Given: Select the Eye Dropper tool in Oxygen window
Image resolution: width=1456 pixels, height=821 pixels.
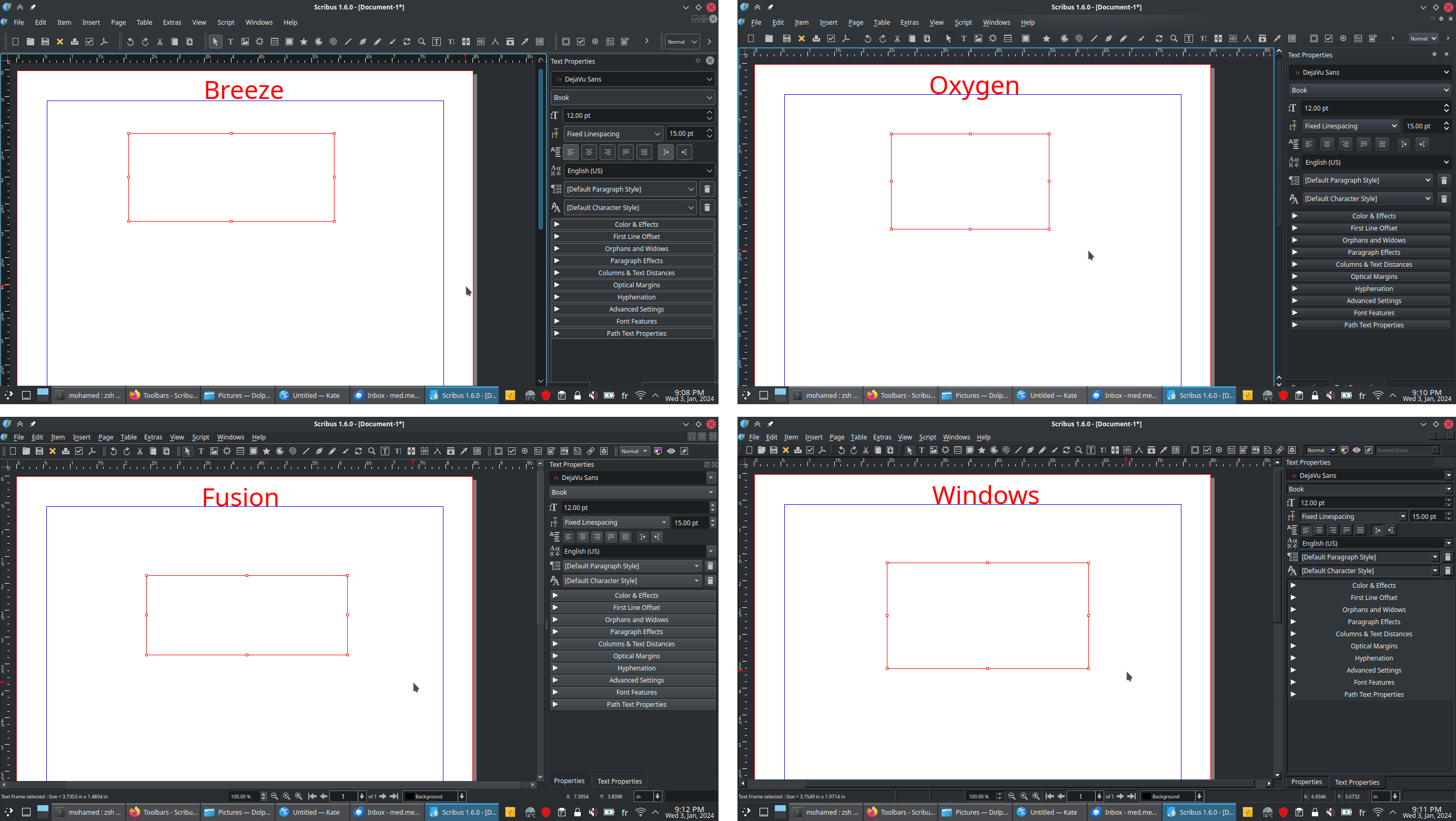Looking at the screenshot, I should point(1277,38).
